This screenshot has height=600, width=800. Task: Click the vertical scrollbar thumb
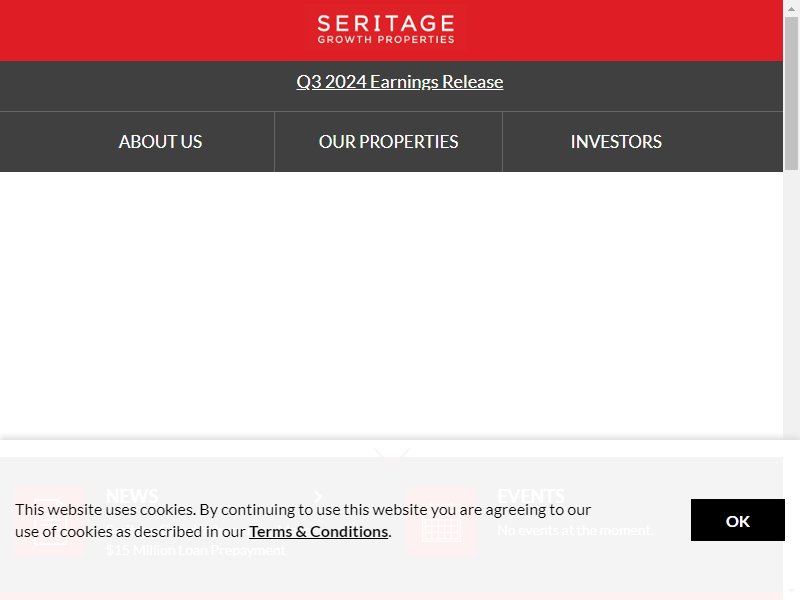pos(791,93)
